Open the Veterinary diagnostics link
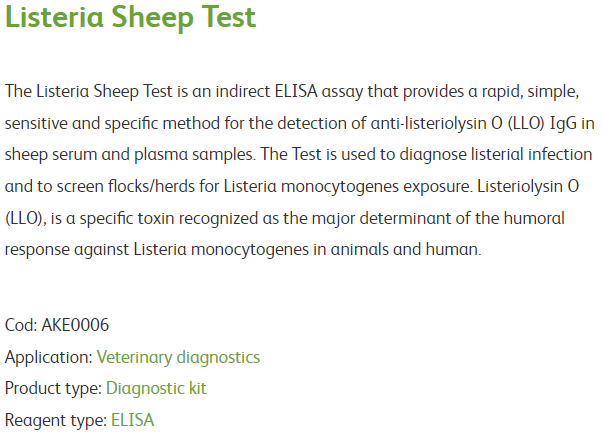This screenshot has width=602, height=441. pos(178,358)
